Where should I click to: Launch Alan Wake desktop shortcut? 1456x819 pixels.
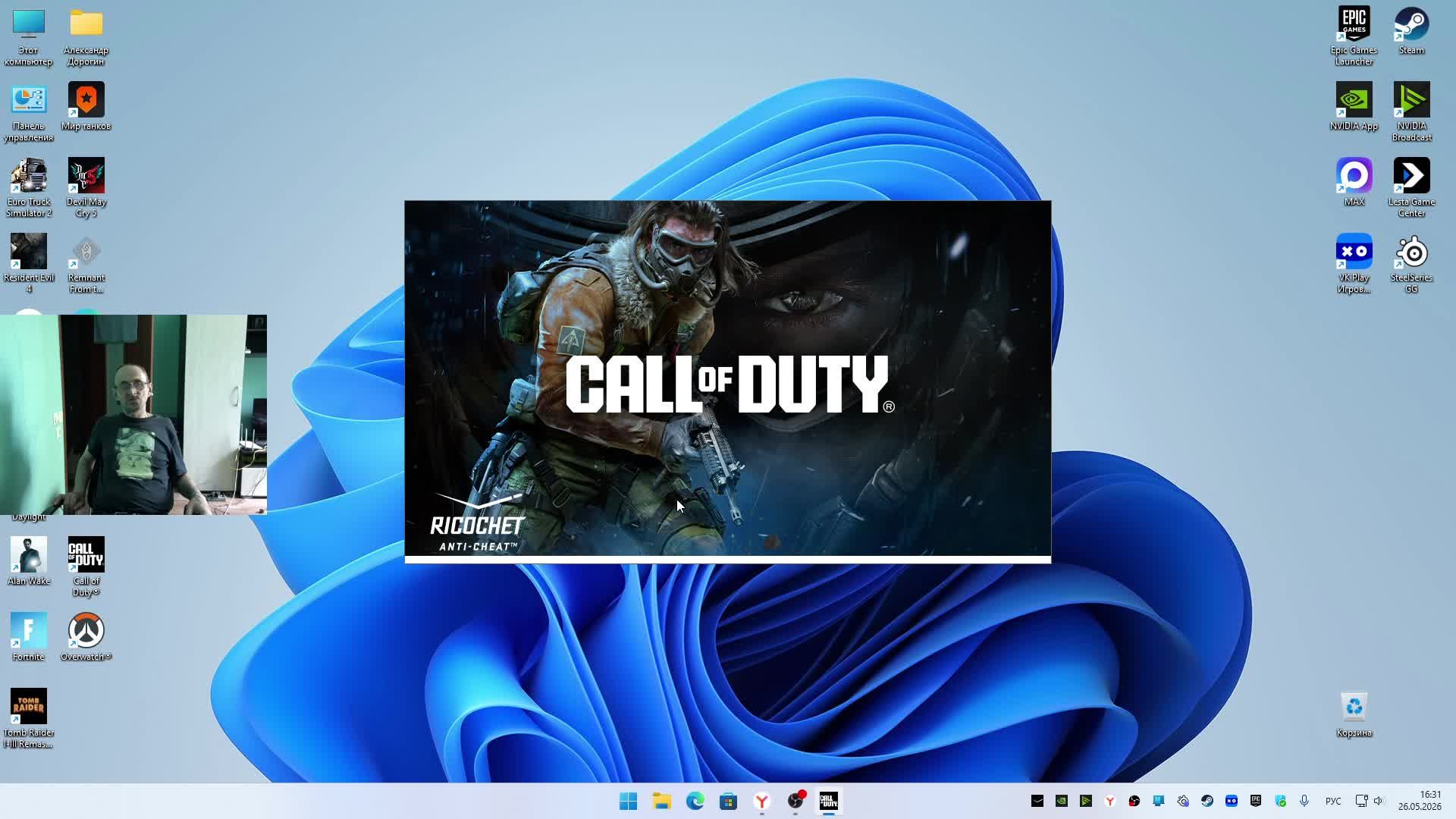click(28, 562)
